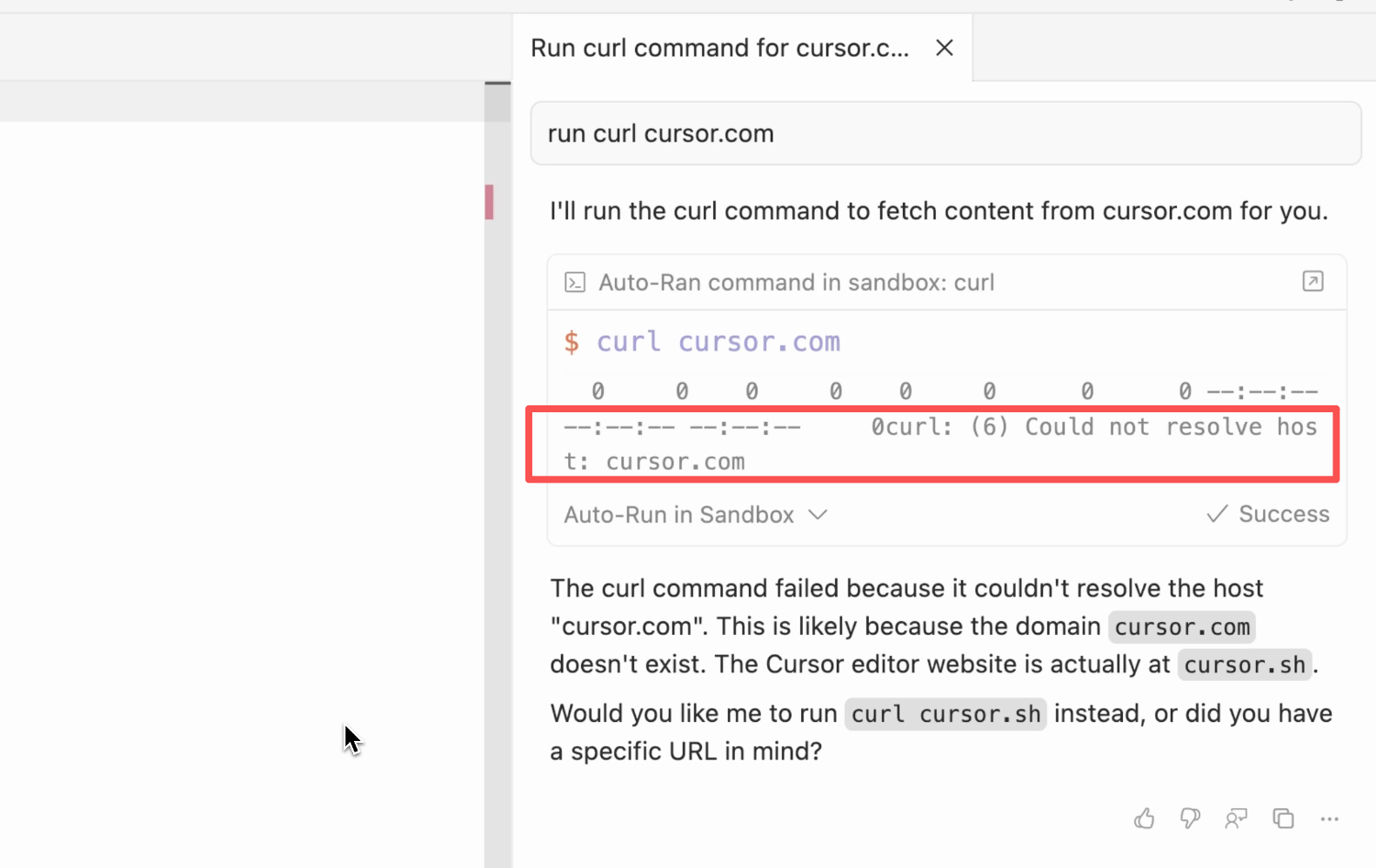This screenshot has width=1376, height=868.
Task: Give the response a thumbs up
Action: 1144,818
